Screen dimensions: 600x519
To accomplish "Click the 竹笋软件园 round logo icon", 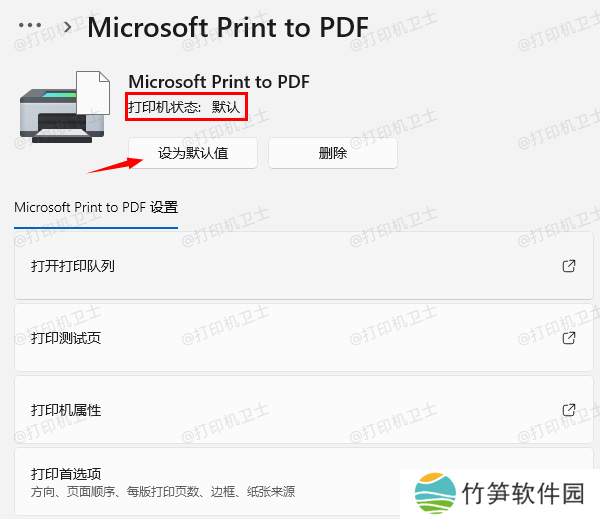I will pos(435,493).
